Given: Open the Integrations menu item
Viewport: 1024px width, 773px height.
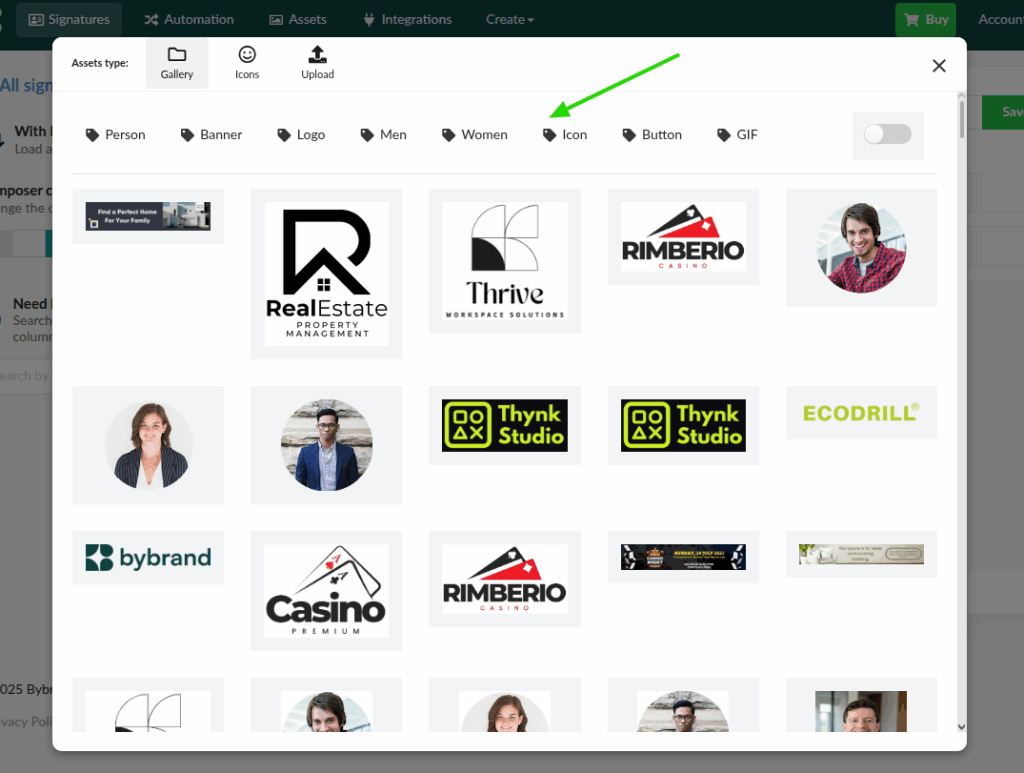Looking at the screenshot, I should 407,19.
